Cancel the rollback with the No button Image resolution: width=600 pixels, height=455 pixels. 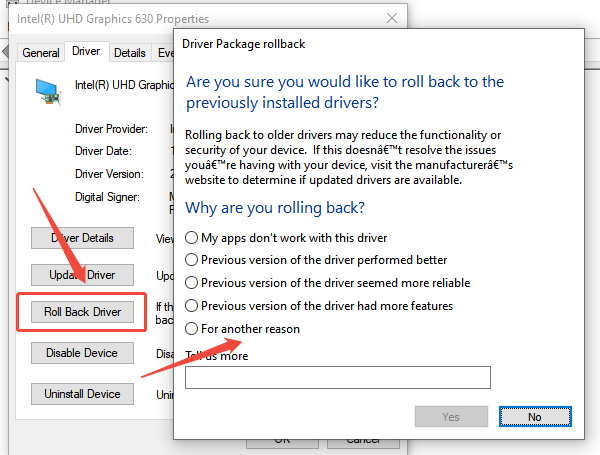[x=534, y=415]
